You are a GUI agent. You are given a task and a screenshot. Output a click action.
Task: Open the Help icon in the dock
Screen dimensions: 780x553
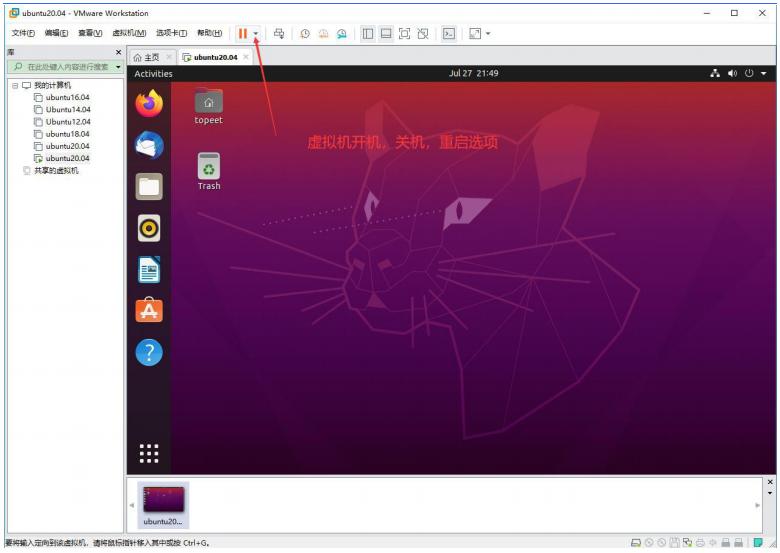(x=149, y=352)
